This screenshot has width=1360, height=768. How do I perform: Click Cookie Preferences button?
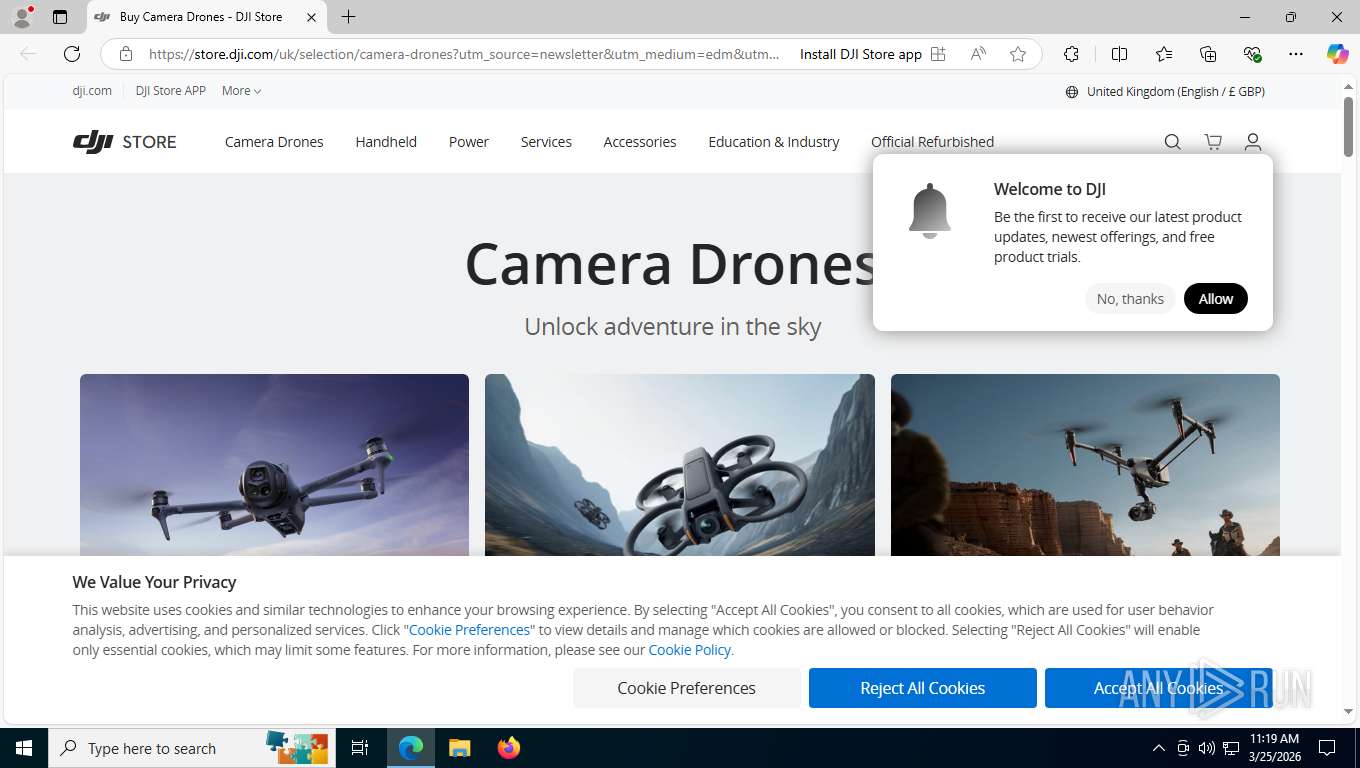[x=686, y=688]
